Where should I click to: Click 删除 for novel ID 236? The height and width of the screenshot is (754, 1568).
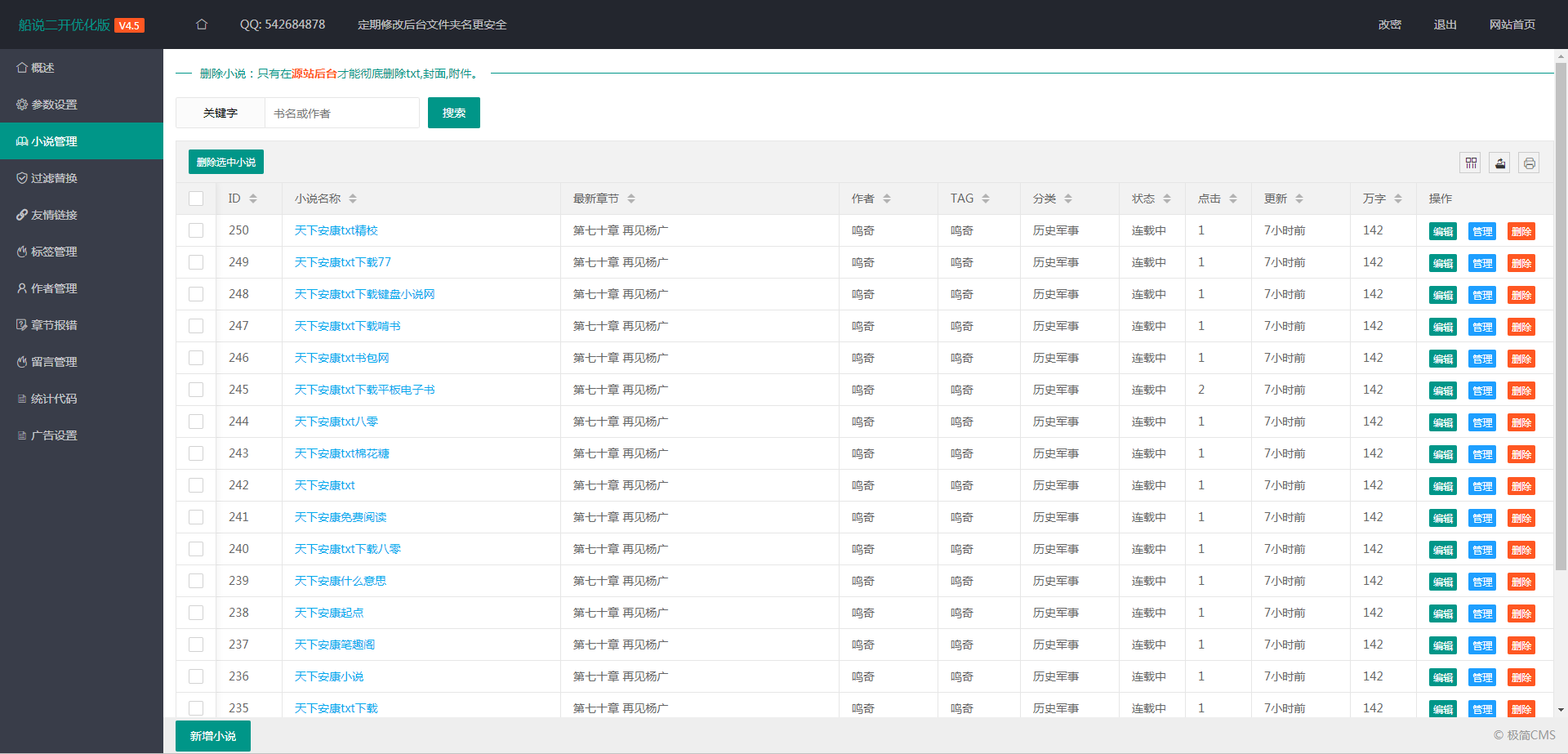[1521, 677]
